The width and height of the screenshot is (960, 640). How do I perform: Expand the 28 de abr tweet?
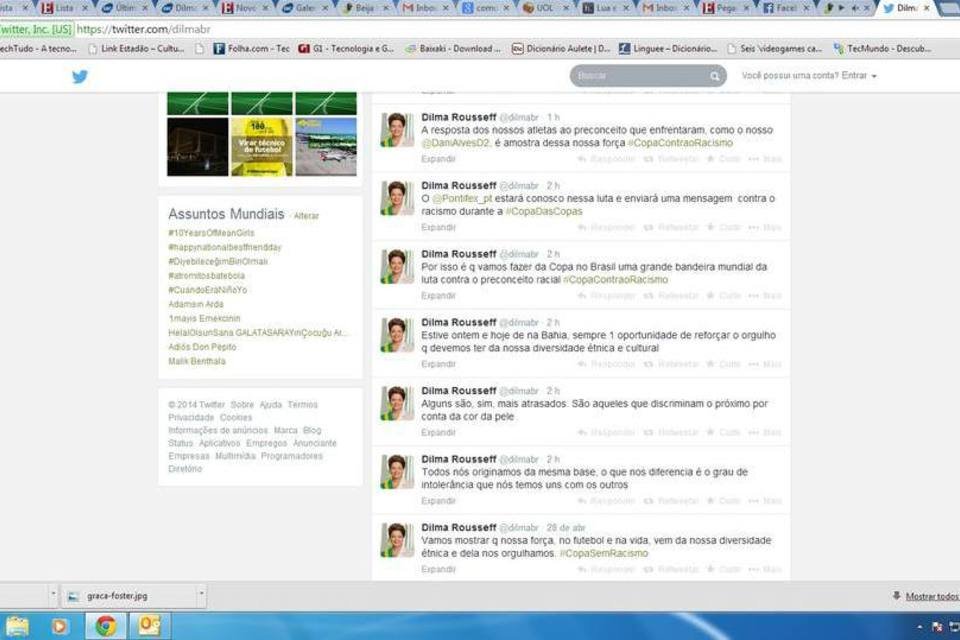tap(438, 569)
